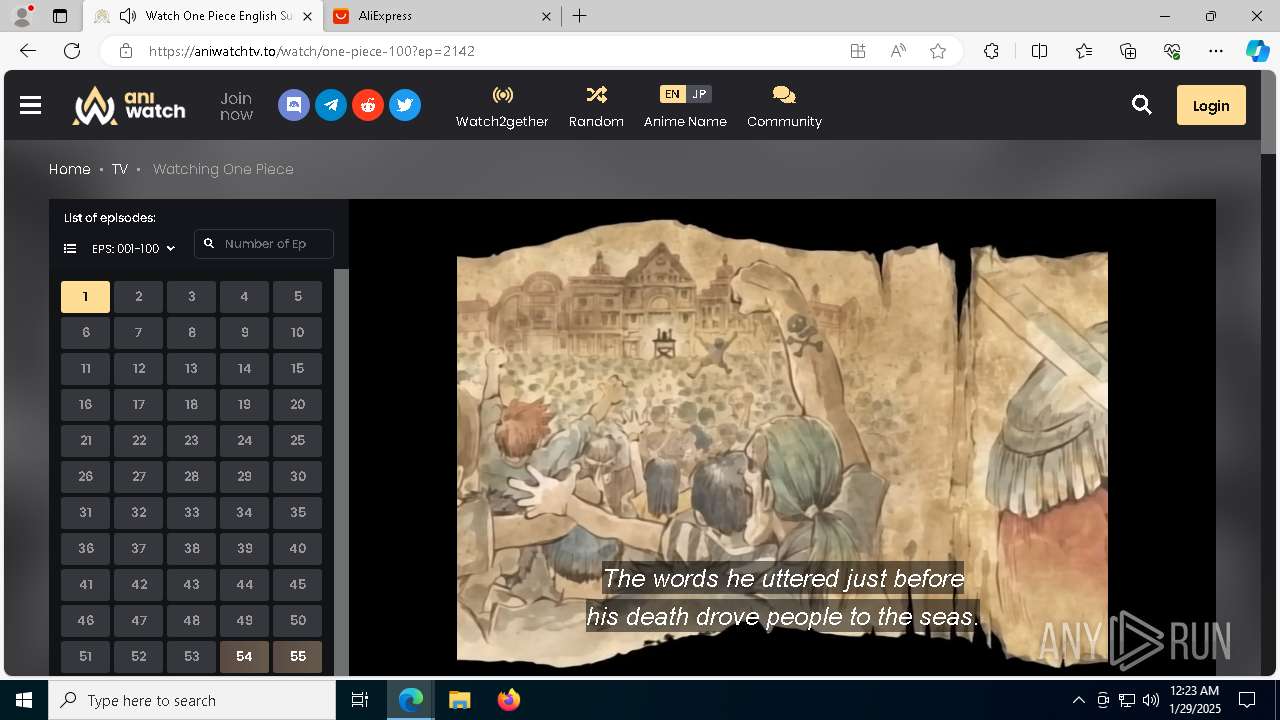Viewport: 1280px width, 720px height.
Task: Open the Twitter join icon
Action: coord(405,105)
